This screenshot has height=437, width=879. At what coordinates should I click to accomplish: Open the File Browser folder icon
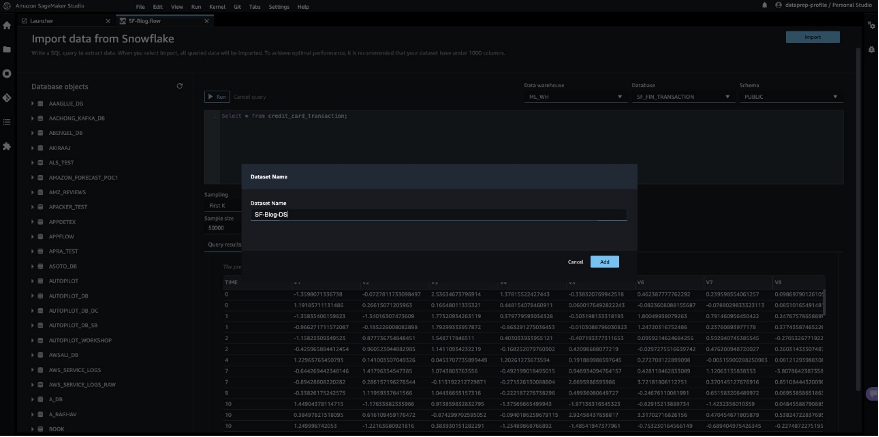pos(7,49)
